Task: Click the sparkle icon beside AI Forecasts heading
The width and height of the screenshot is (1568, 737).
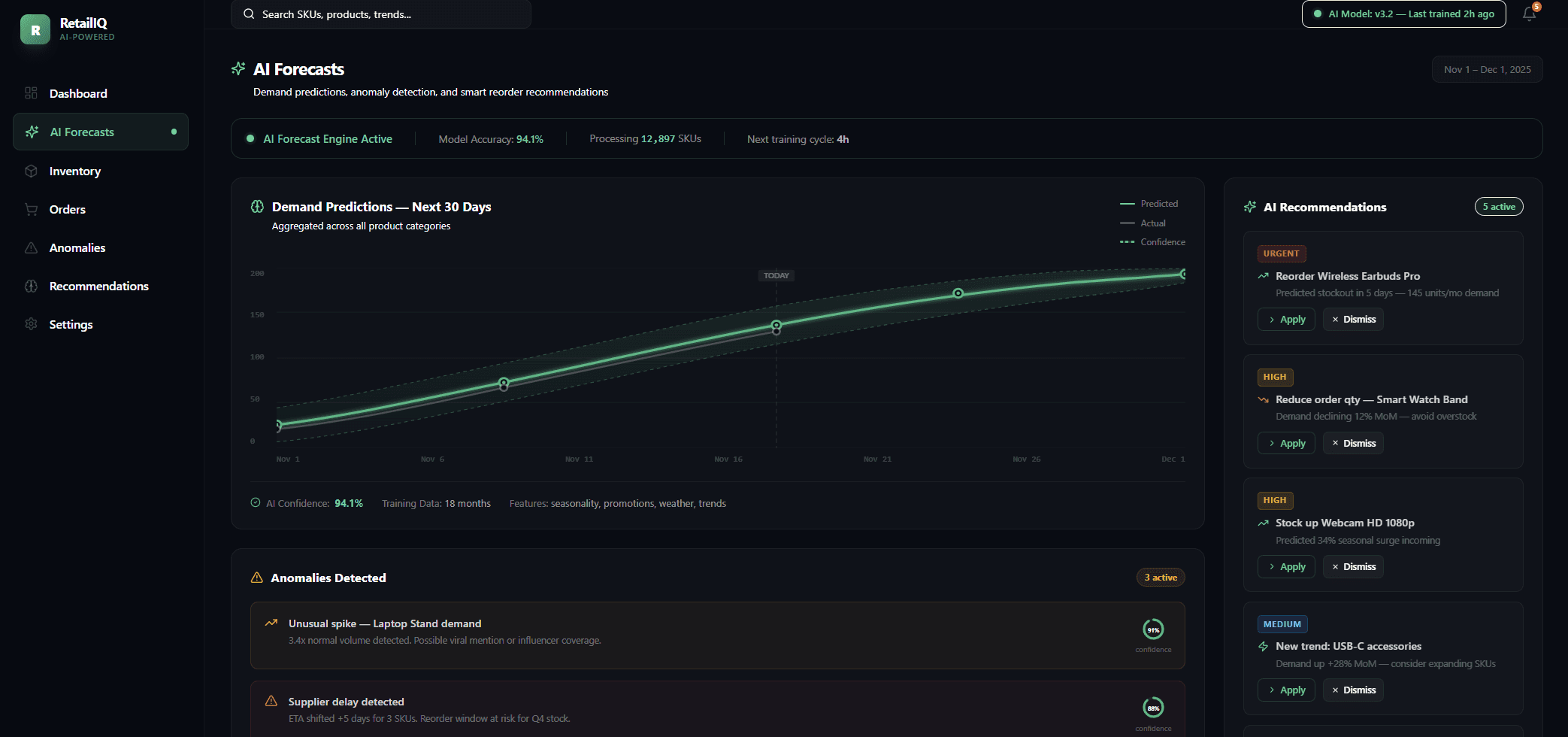Action: [238, 69]
